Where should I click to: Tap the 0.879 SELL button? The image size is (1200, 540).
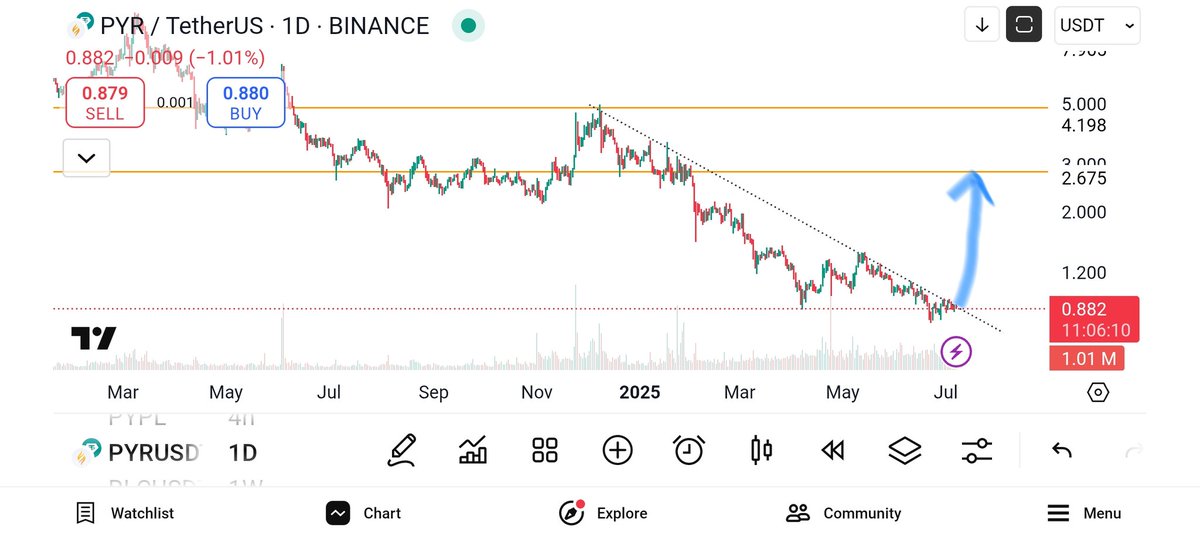coord(105,103)
